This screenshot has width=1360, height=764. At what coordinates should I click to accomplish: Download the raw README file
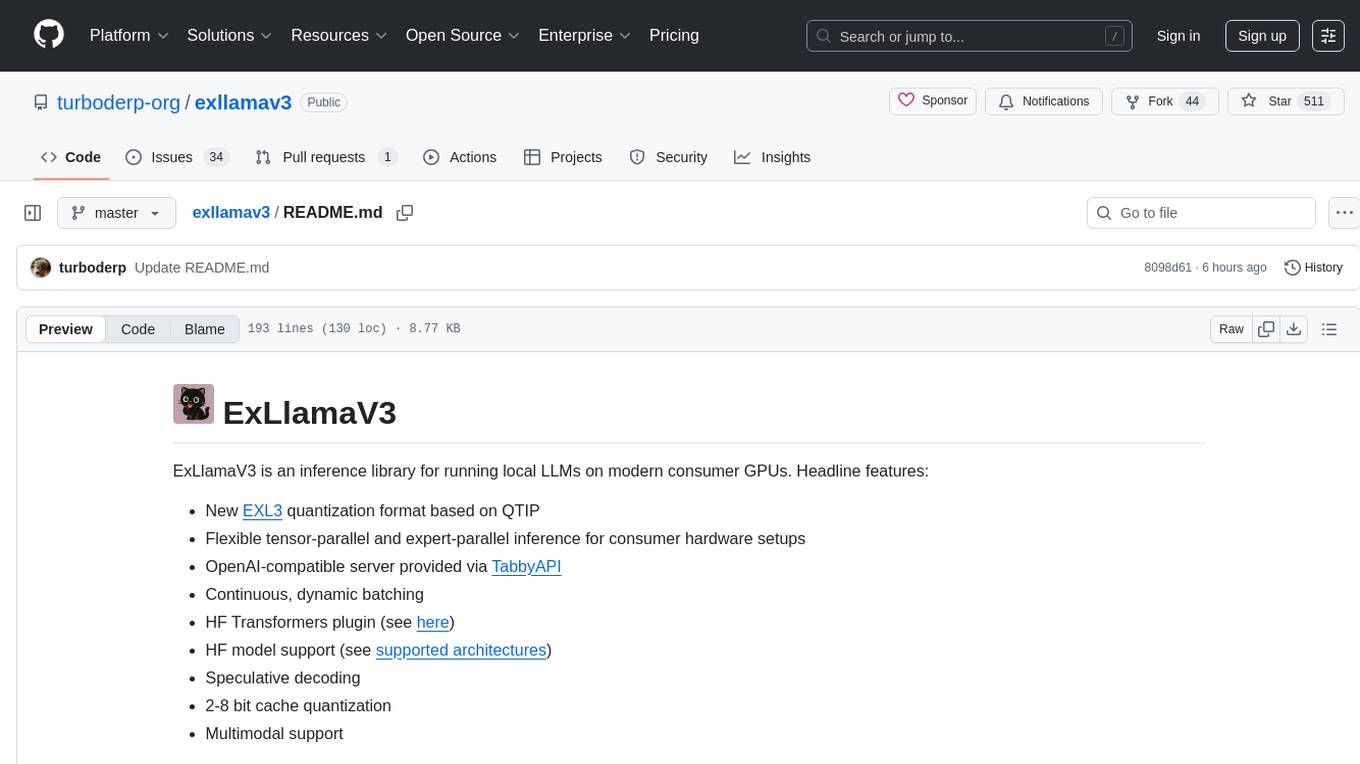[1293, 329]
